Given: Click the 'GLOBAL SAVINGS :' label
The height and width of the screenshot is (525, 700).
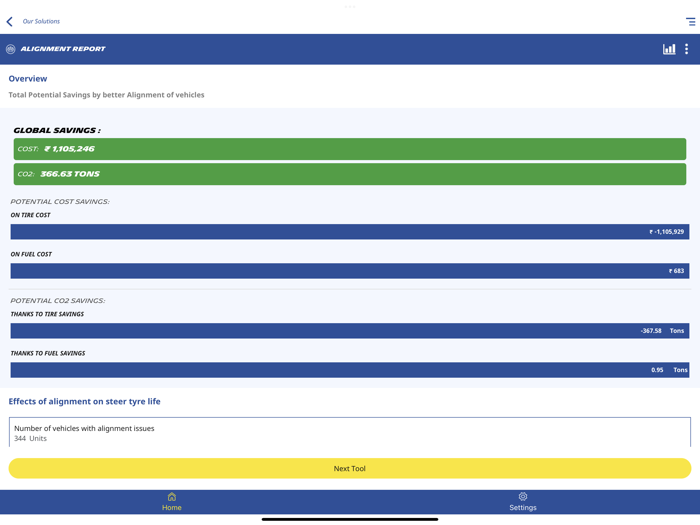Looking at the screenshot, I should tap(57, 130).
